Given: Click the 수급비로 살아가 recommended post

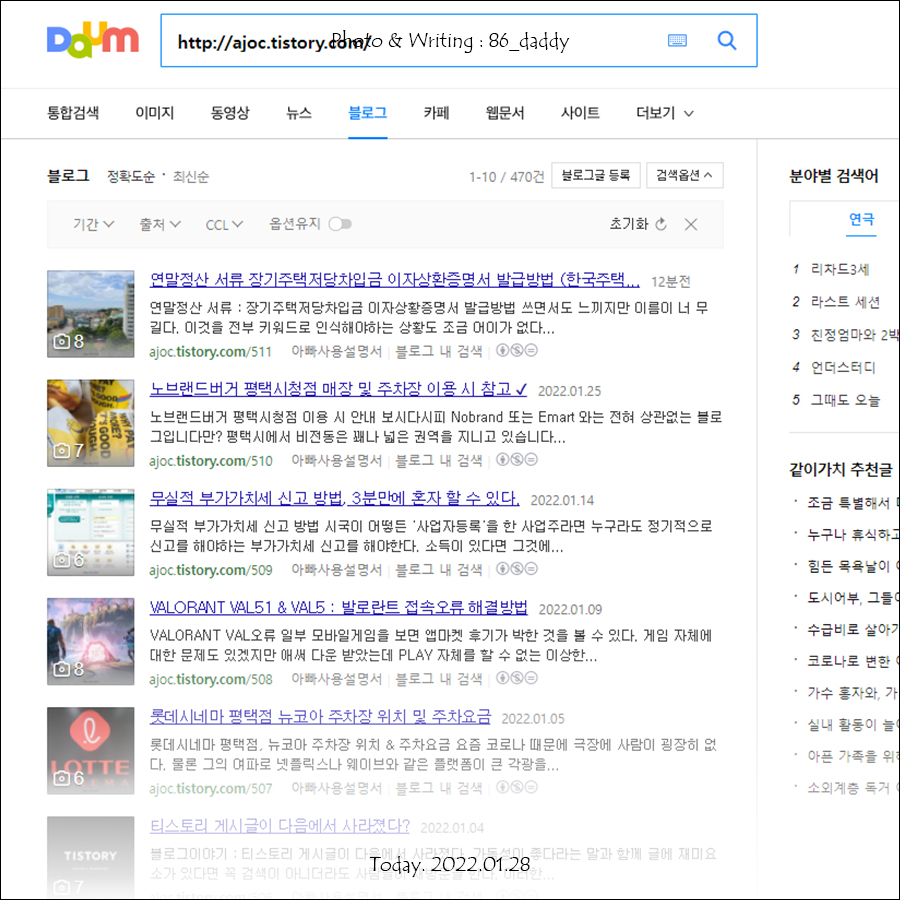Looking at the screenshot, I should [x=852, y=630].
